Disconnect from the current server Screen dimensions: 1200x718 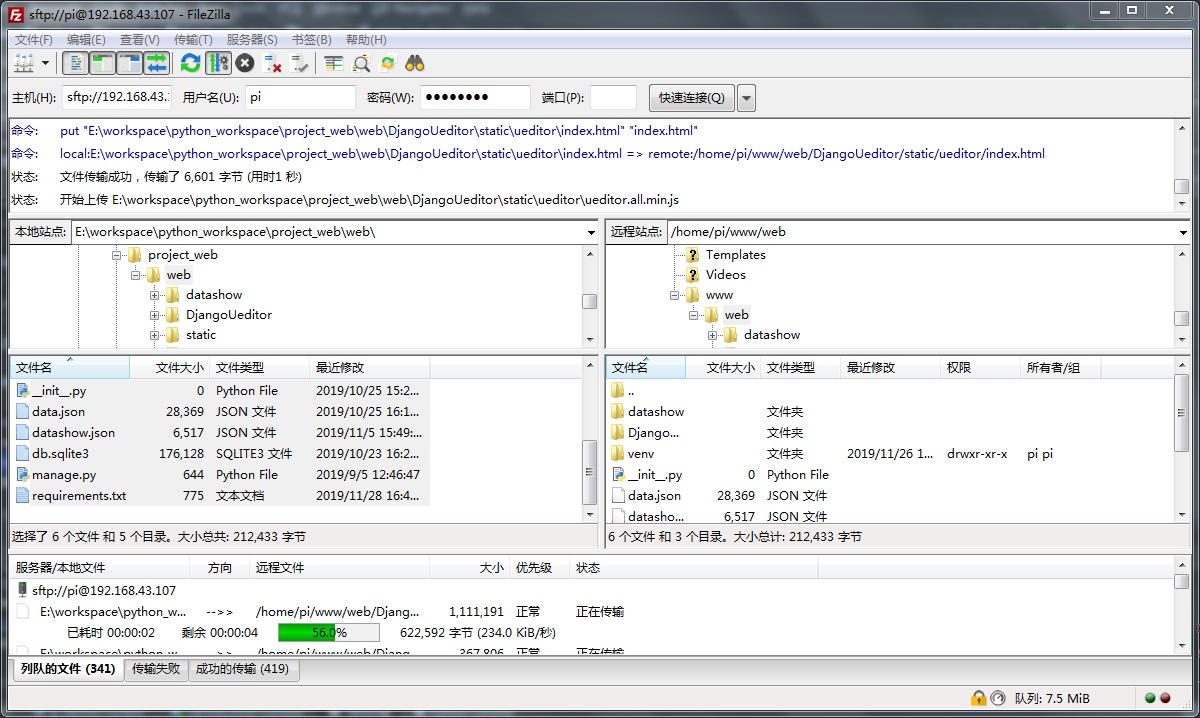[x=272, y=63]
